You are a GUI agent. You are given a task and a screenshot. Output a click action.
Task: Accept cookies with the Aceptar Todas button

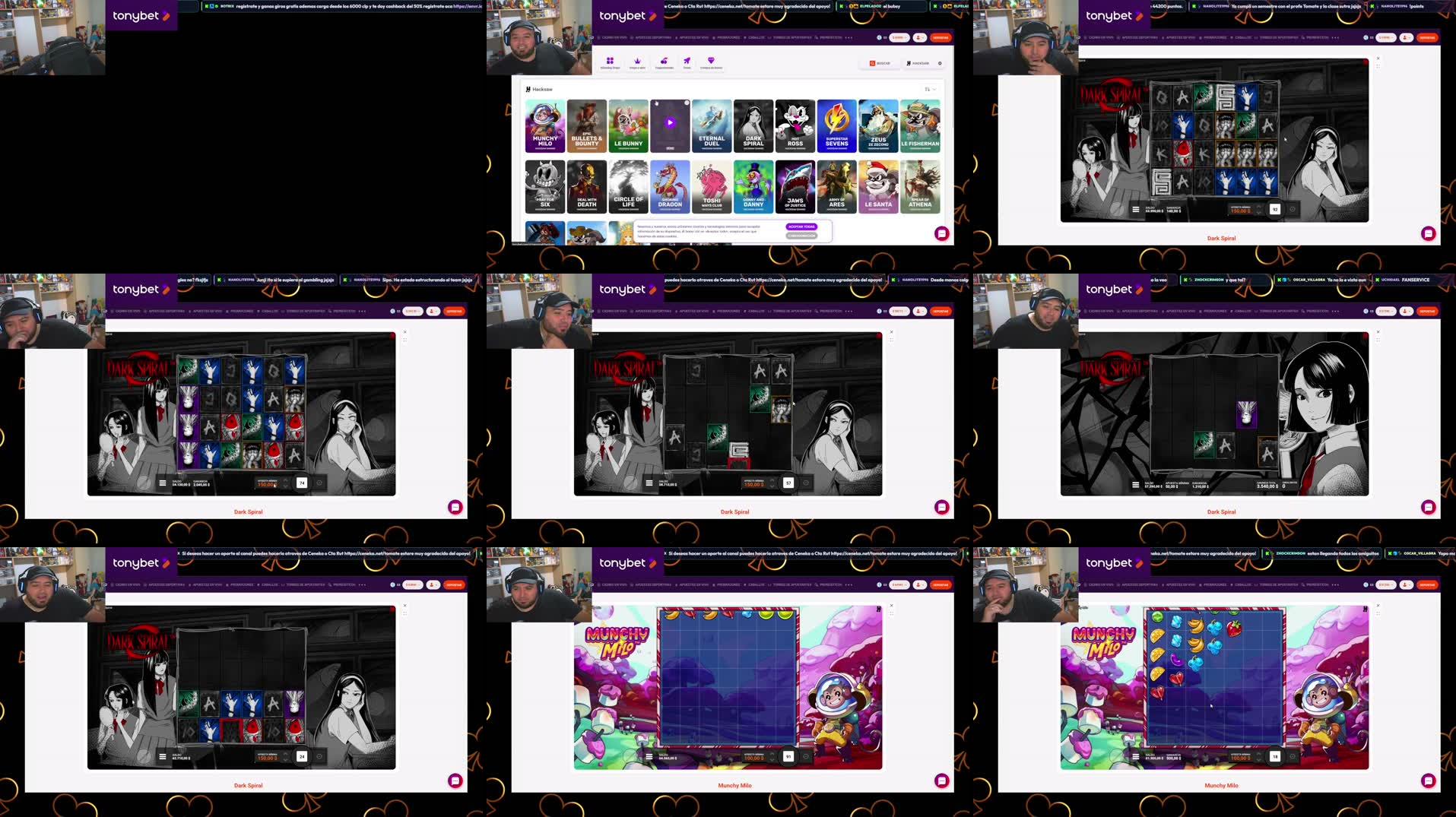click(804, 226)
